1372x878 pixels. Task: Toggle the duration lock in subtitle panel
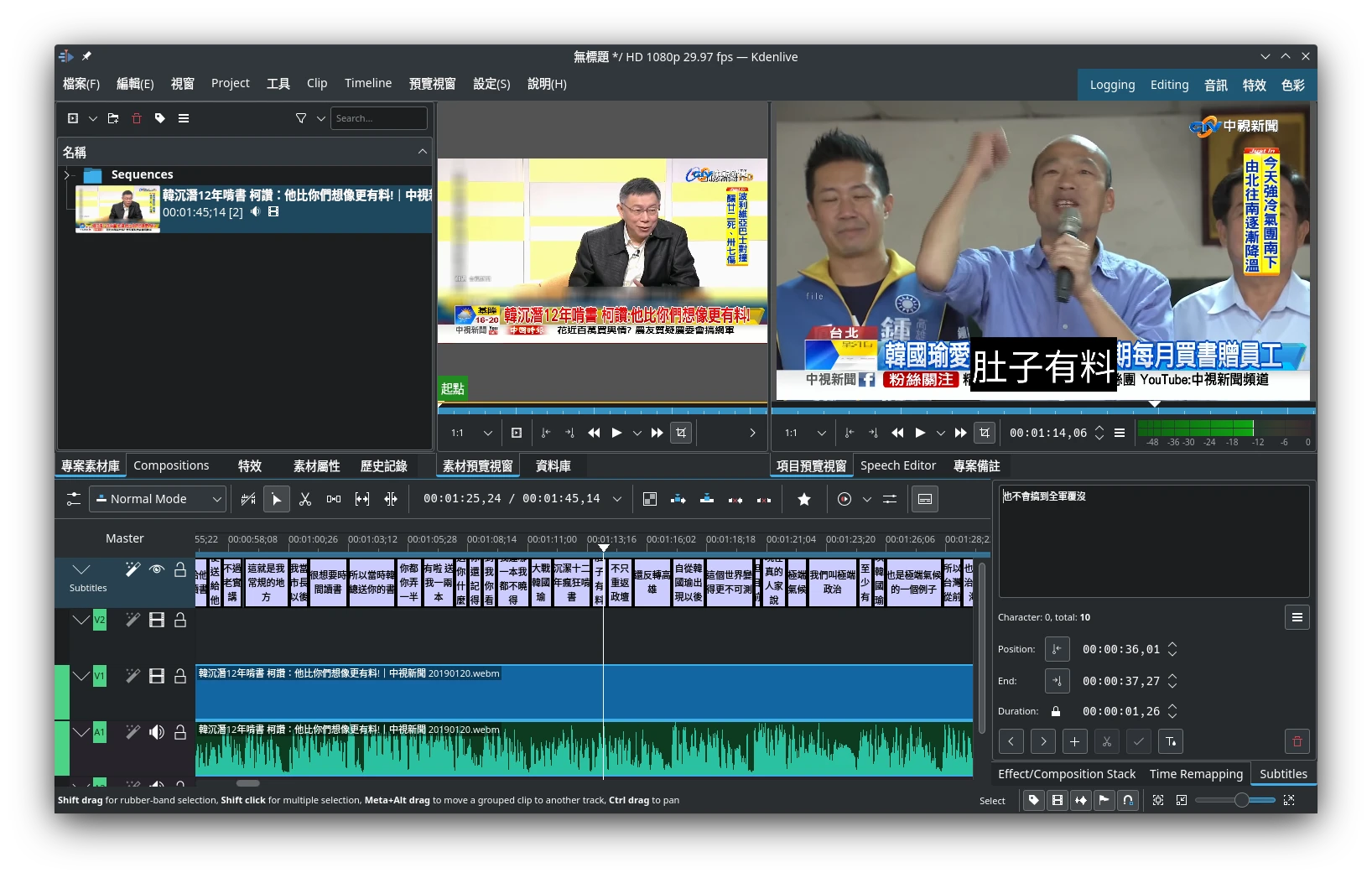(x=1056, y=711)
